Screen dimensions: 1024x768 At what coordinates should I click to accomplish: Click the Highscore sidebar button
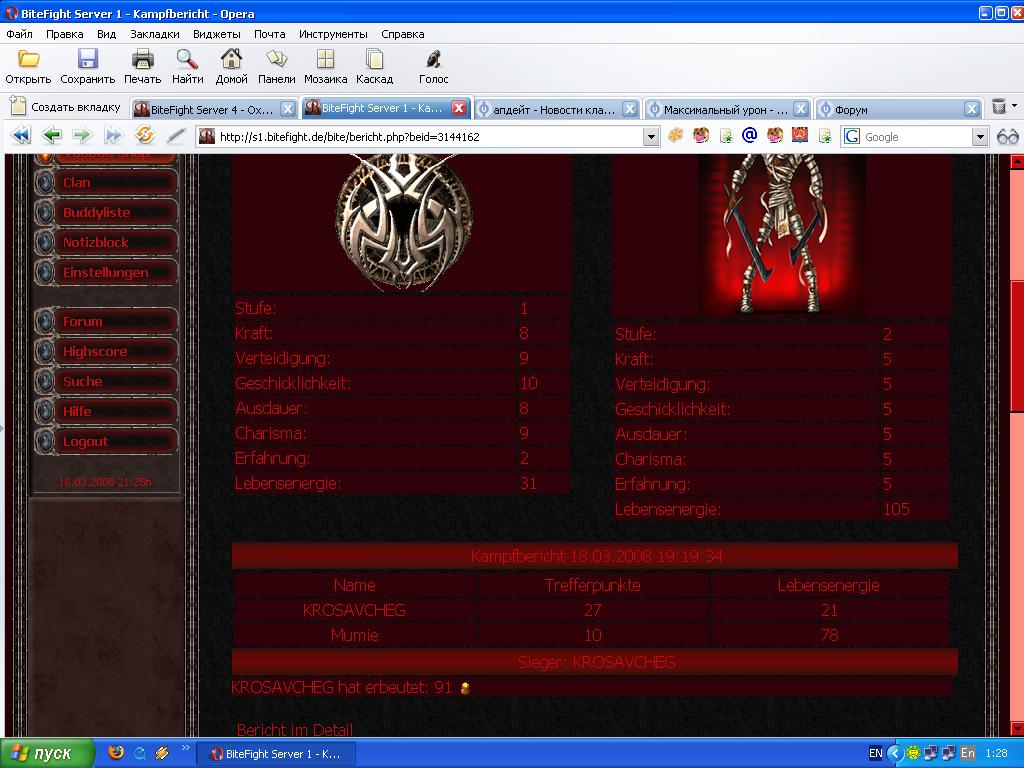click(95, 352)
